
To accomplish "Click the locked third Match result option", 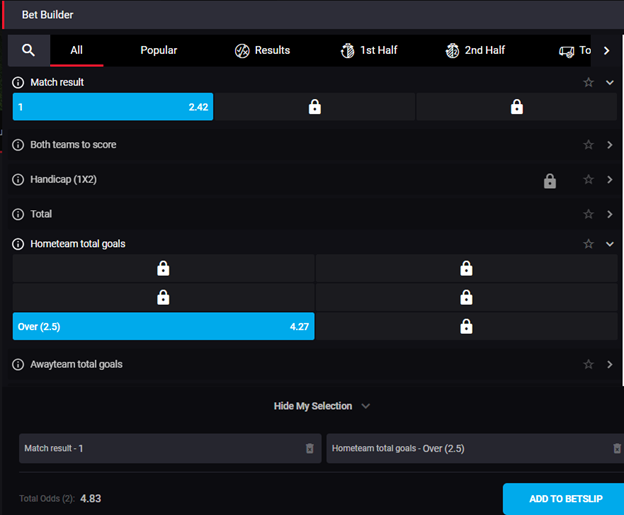I will [x=517, y=107].
